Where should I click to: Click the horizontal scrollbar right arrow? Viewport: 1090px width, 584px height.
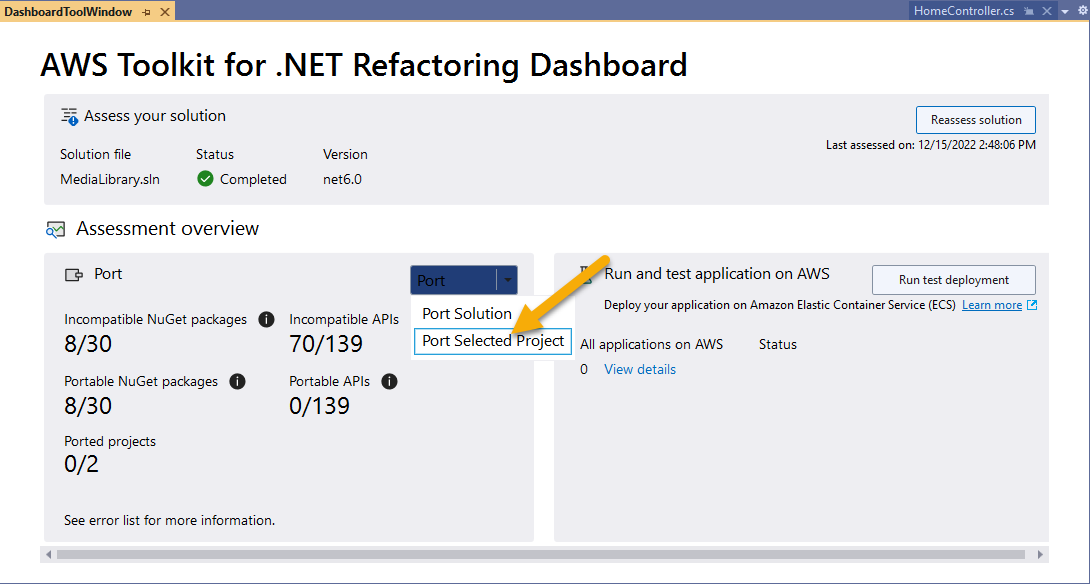(1040, 555)
